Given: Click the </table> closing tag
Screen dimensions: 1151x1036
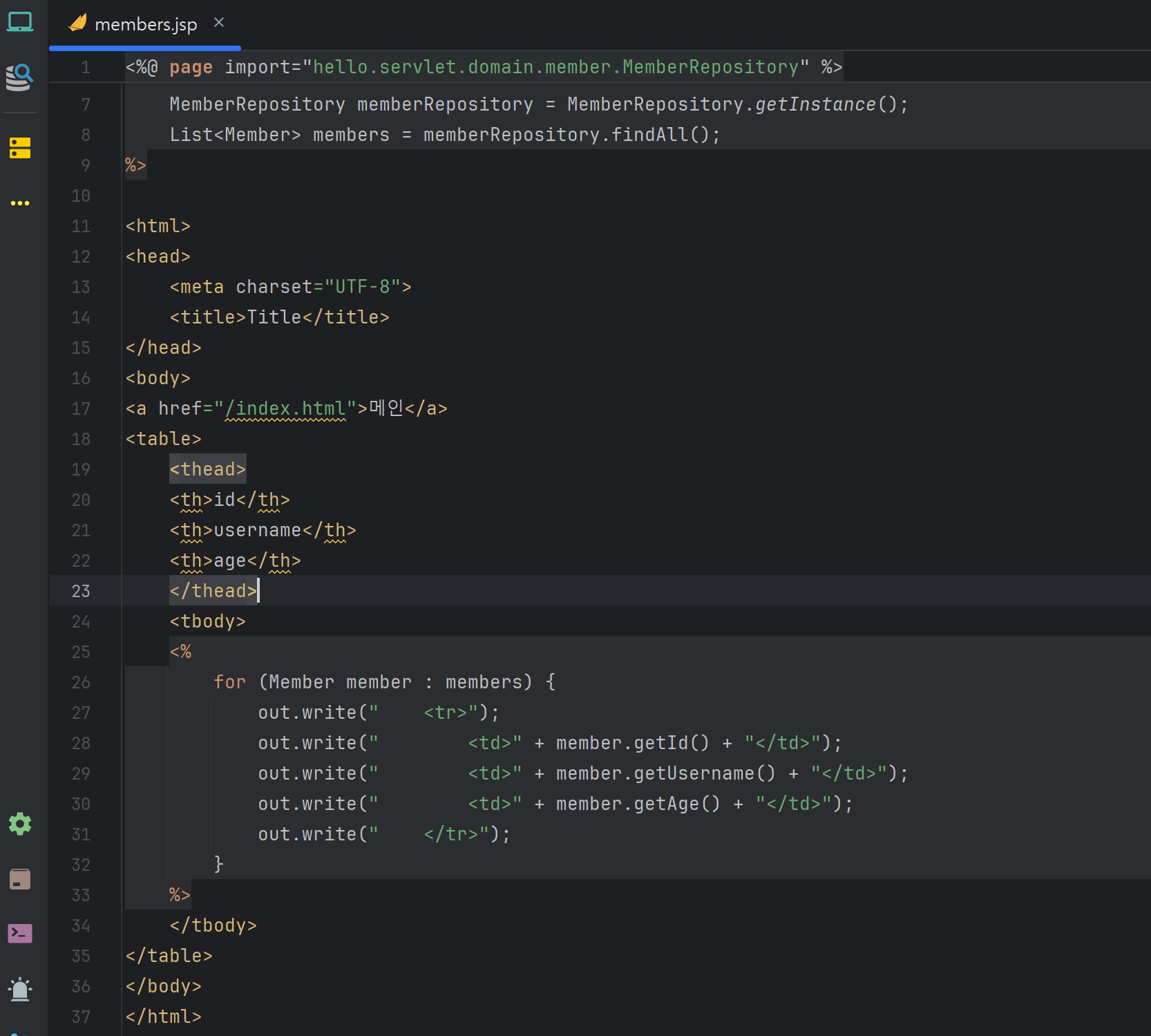Looking at the screenshot, I should (x=169, y=956).
